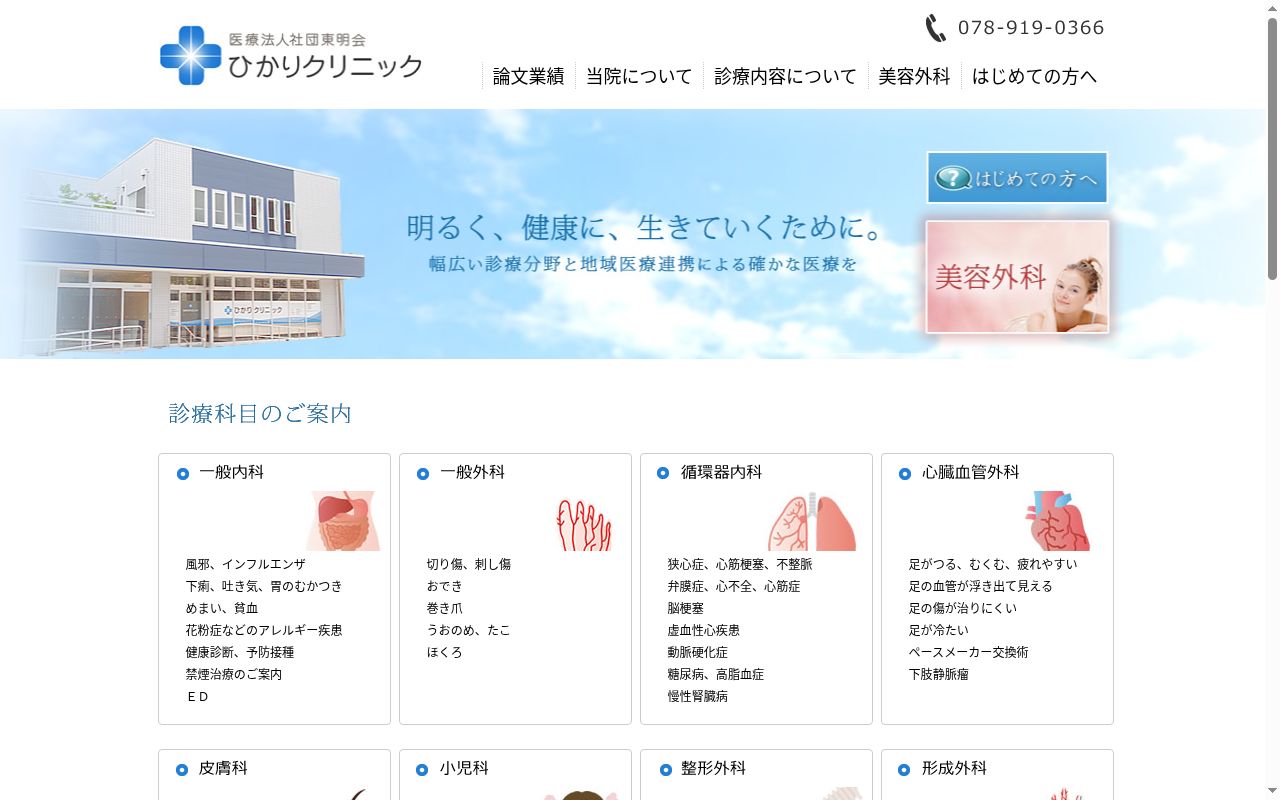
Task: Click the blue bullet beside 形成外科
Action: pos(904,770)
